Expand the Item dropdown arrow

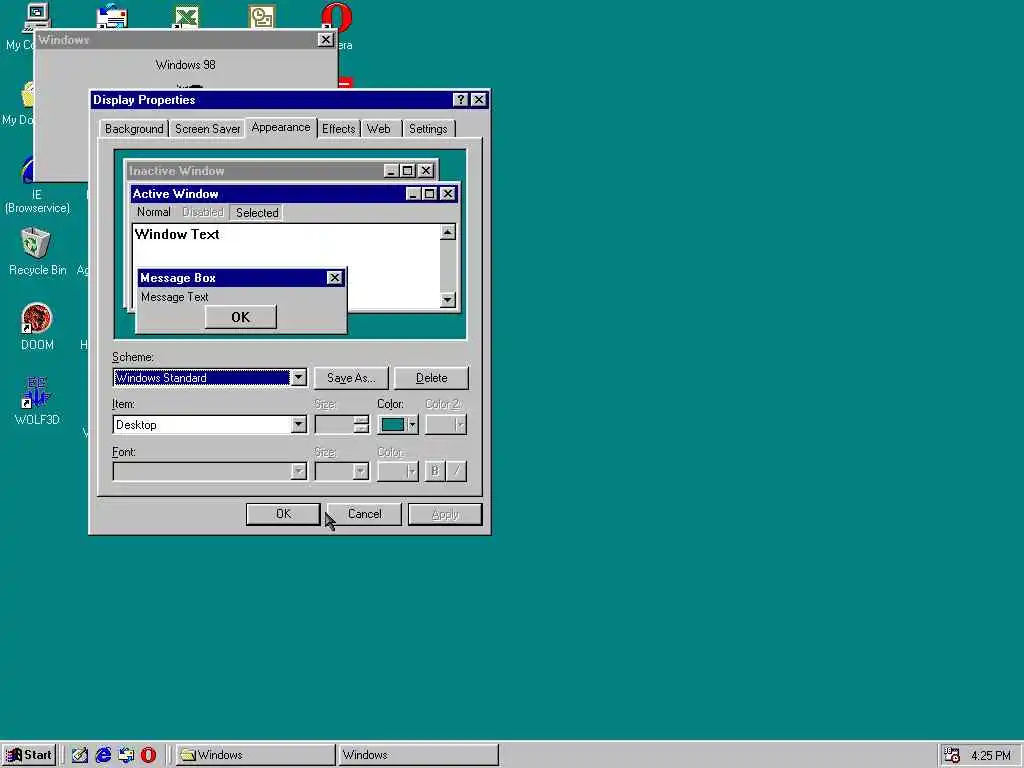(298, 424)
